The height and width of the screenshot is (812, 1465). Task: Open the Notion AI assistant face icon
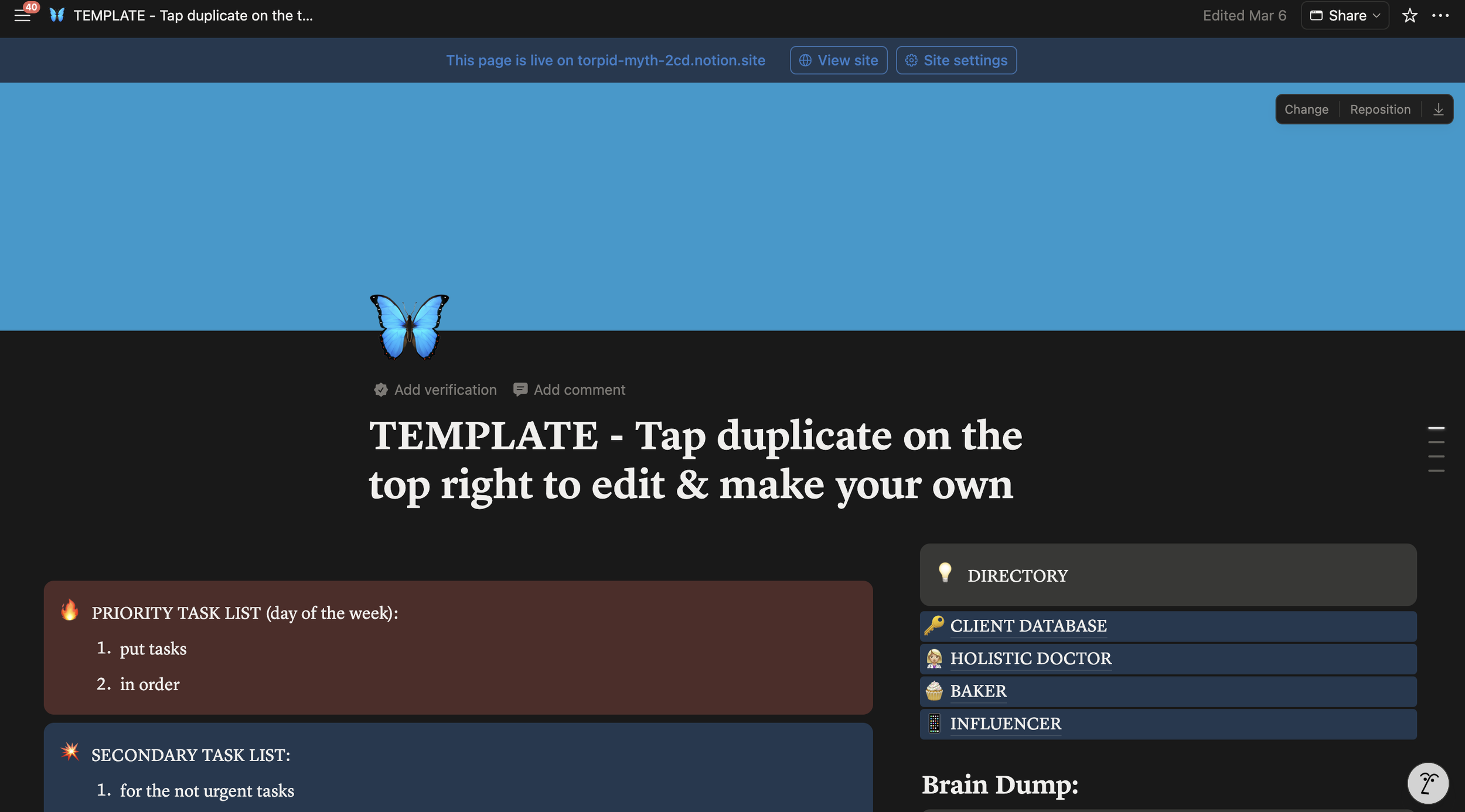[1427, 783]
